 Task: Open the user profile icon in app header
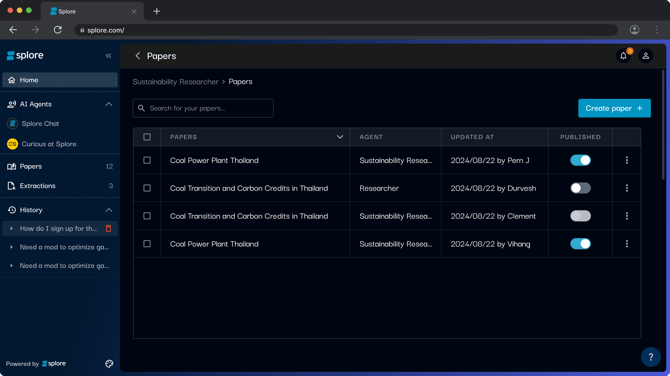pos(646,56)
